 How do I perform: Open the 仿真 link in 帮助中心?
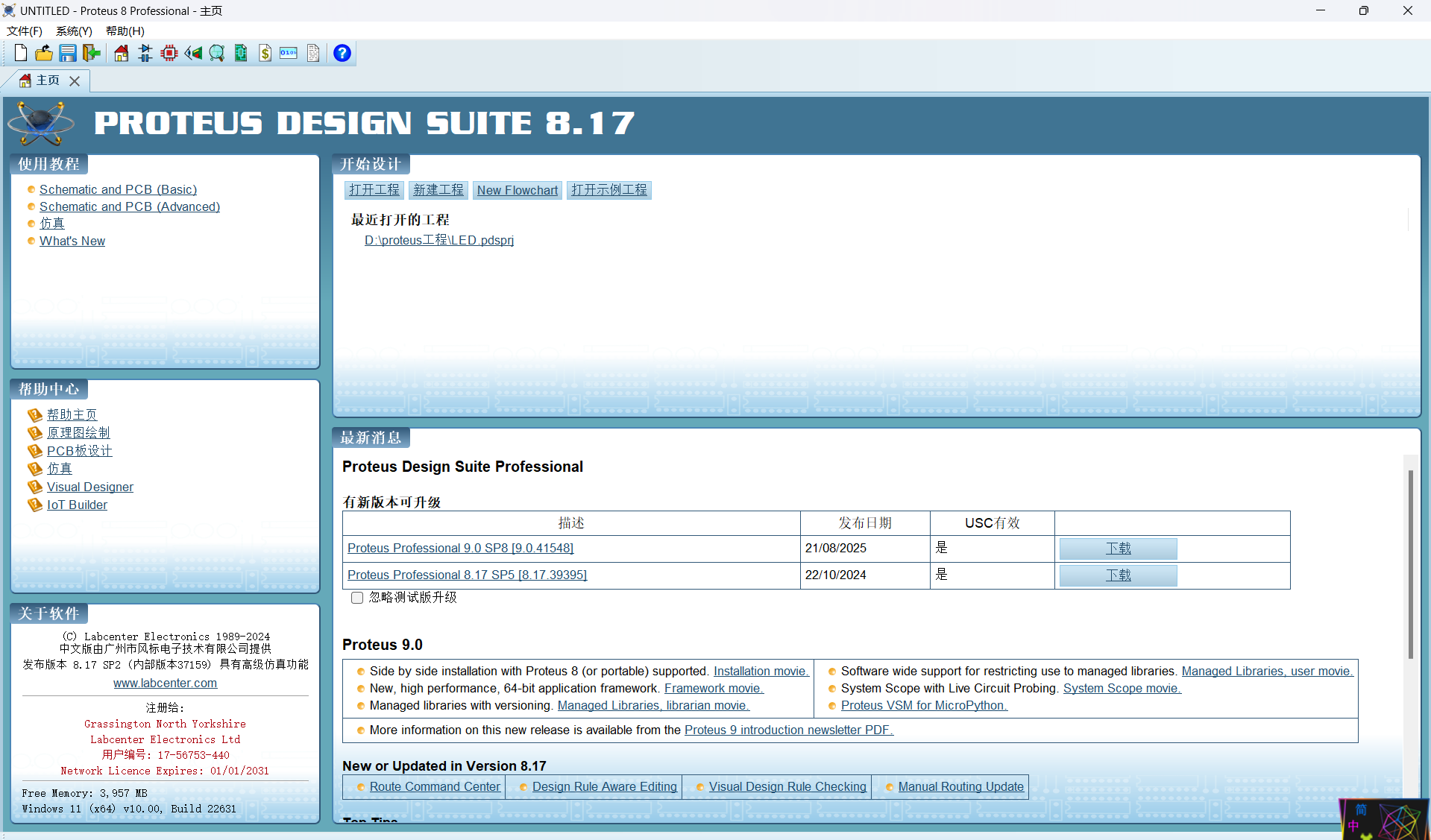coord(60,468)
